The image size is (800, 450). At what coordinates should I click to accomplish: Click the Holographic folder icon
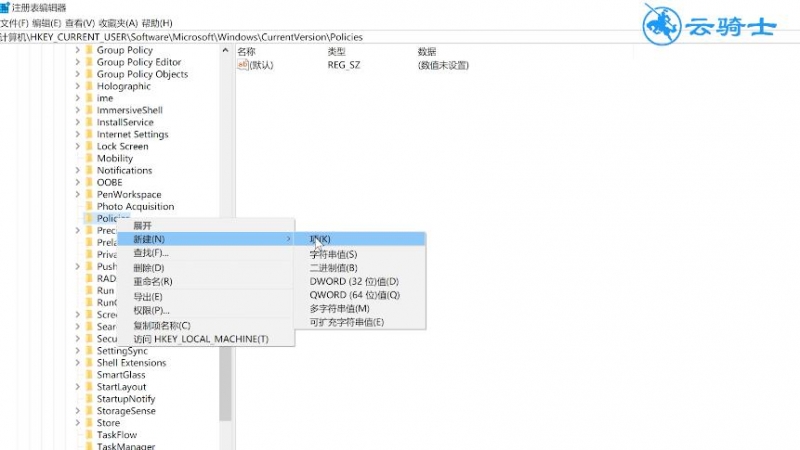click(89, 86)
